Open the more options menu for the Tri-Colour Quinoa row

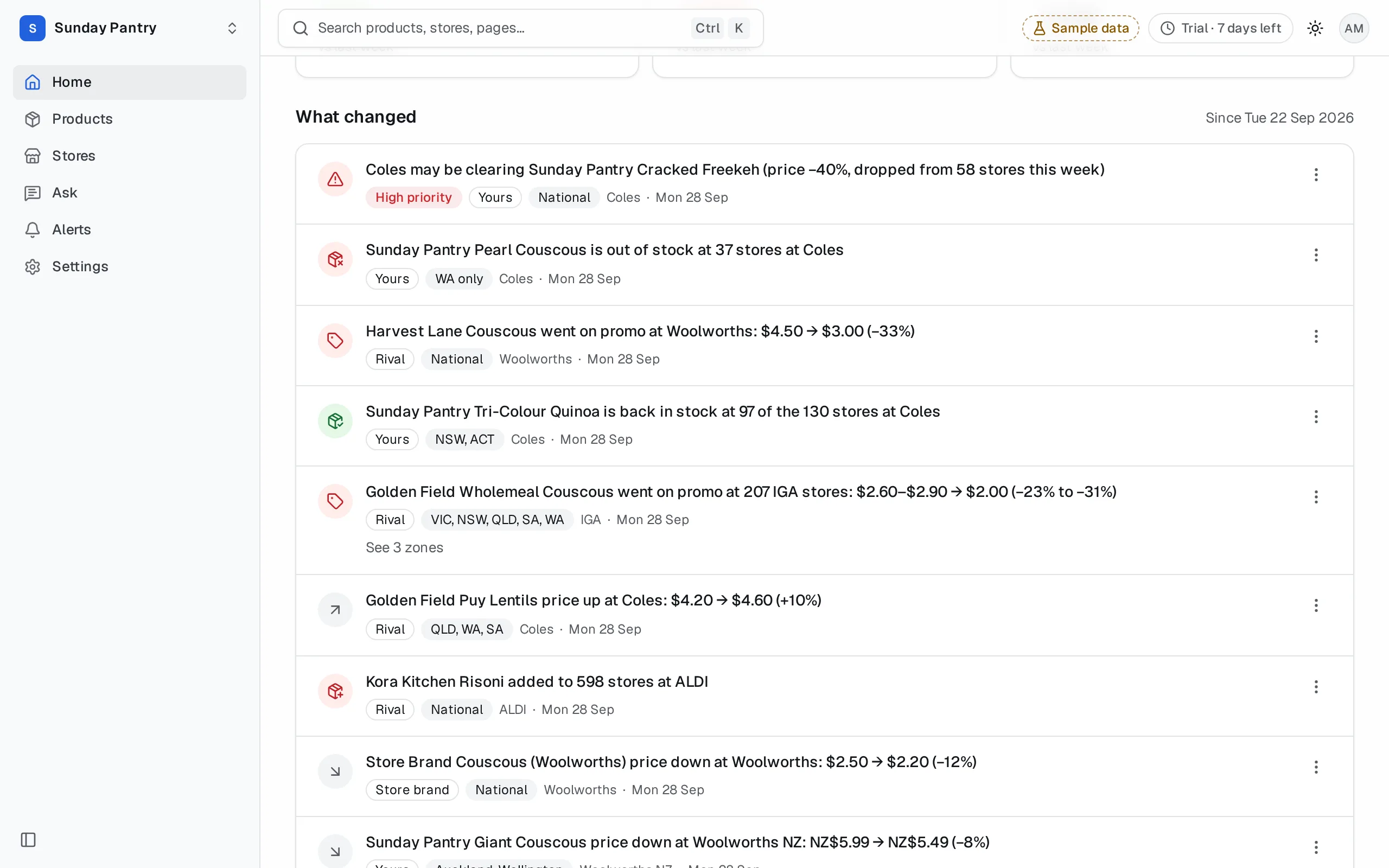click(1316, 417)
